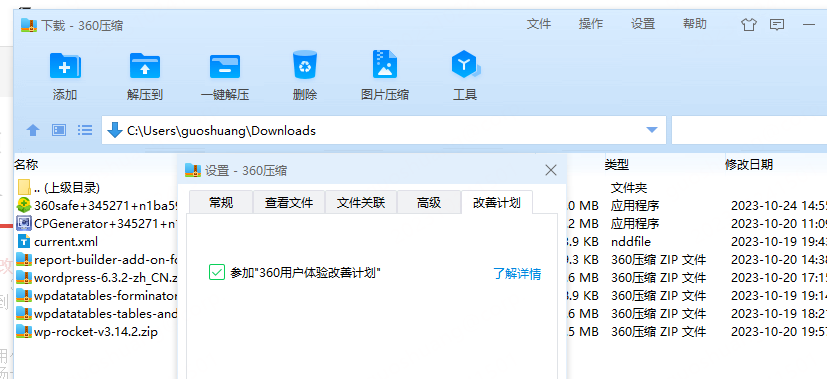Click the CPGenerator application file icon

point(24,223)
